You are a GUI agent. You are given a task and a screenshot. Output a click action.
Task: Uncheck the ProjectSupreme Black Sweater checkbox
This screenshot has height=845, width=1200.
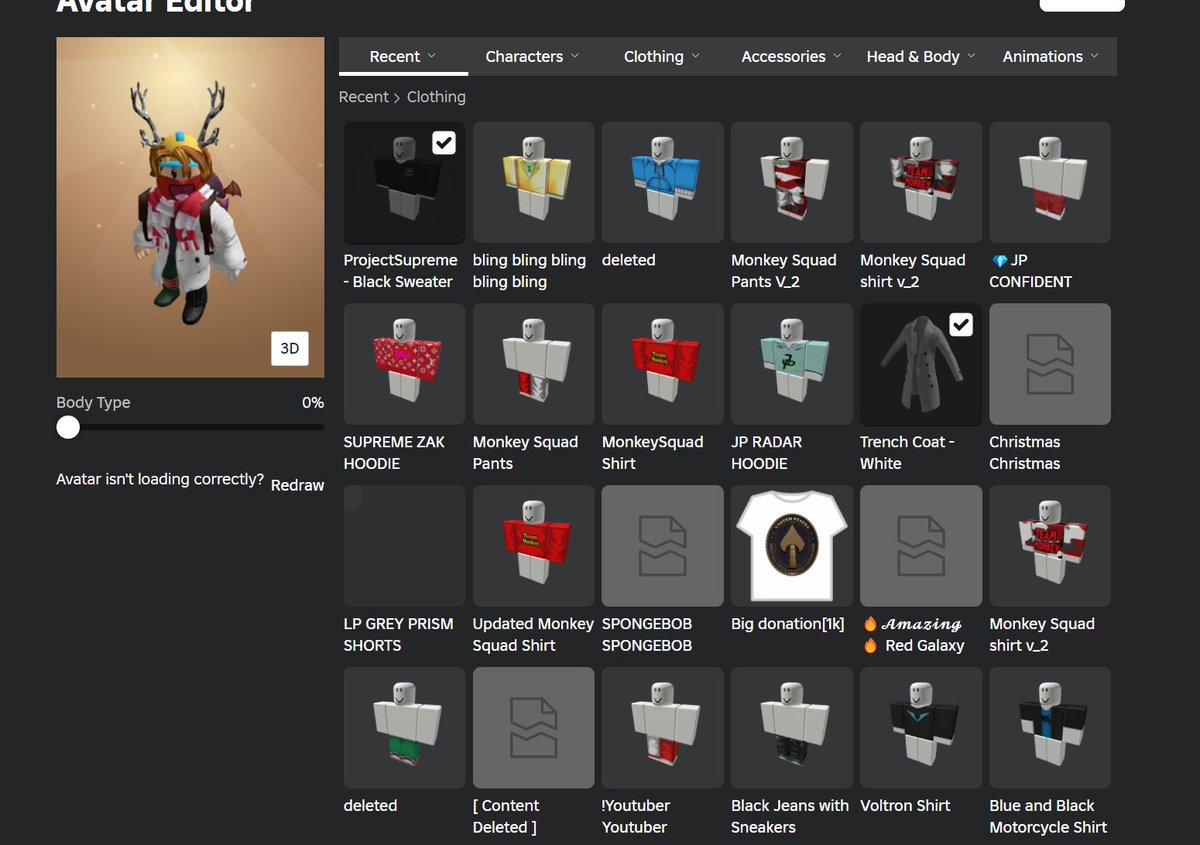[444, 143]
